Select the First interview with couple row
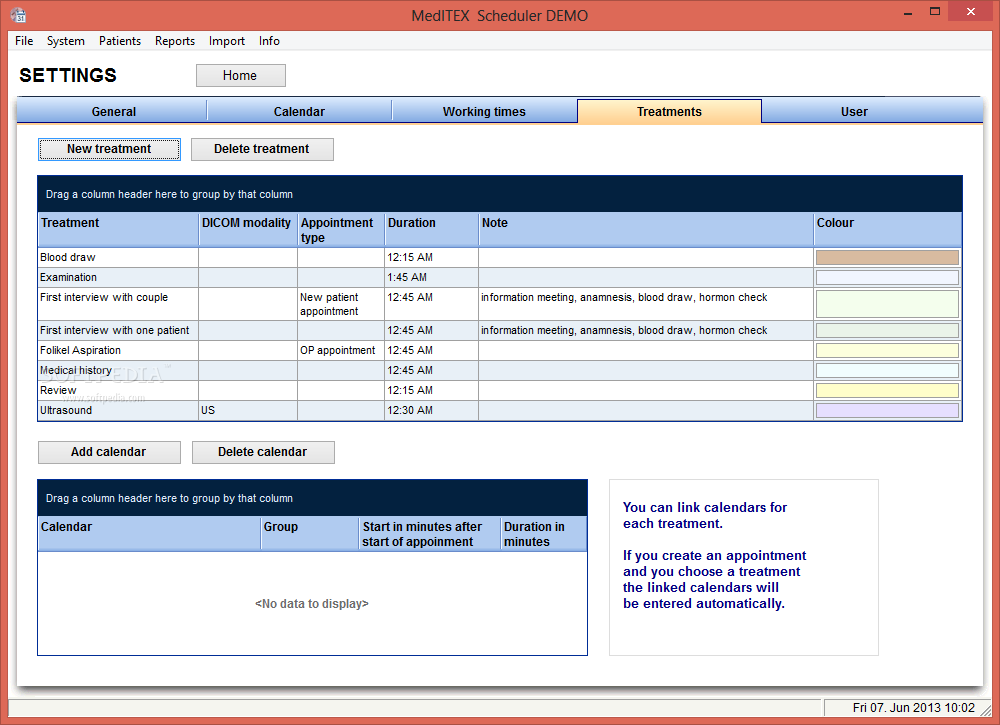Image resolution: width=1000 pixels, height=725 pixels. tap(499, 304)
